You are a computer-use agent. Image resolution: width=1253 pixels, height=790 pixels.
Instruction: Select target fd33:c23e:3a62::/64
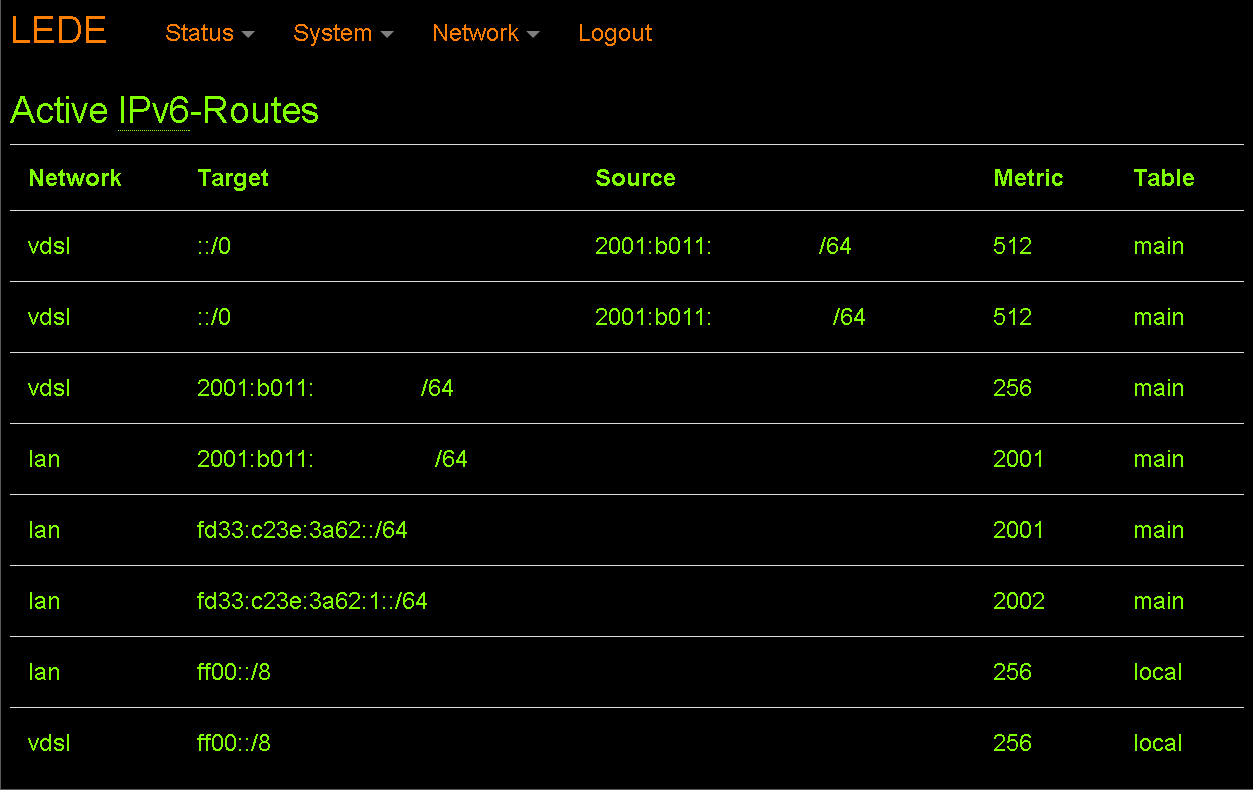302,530
